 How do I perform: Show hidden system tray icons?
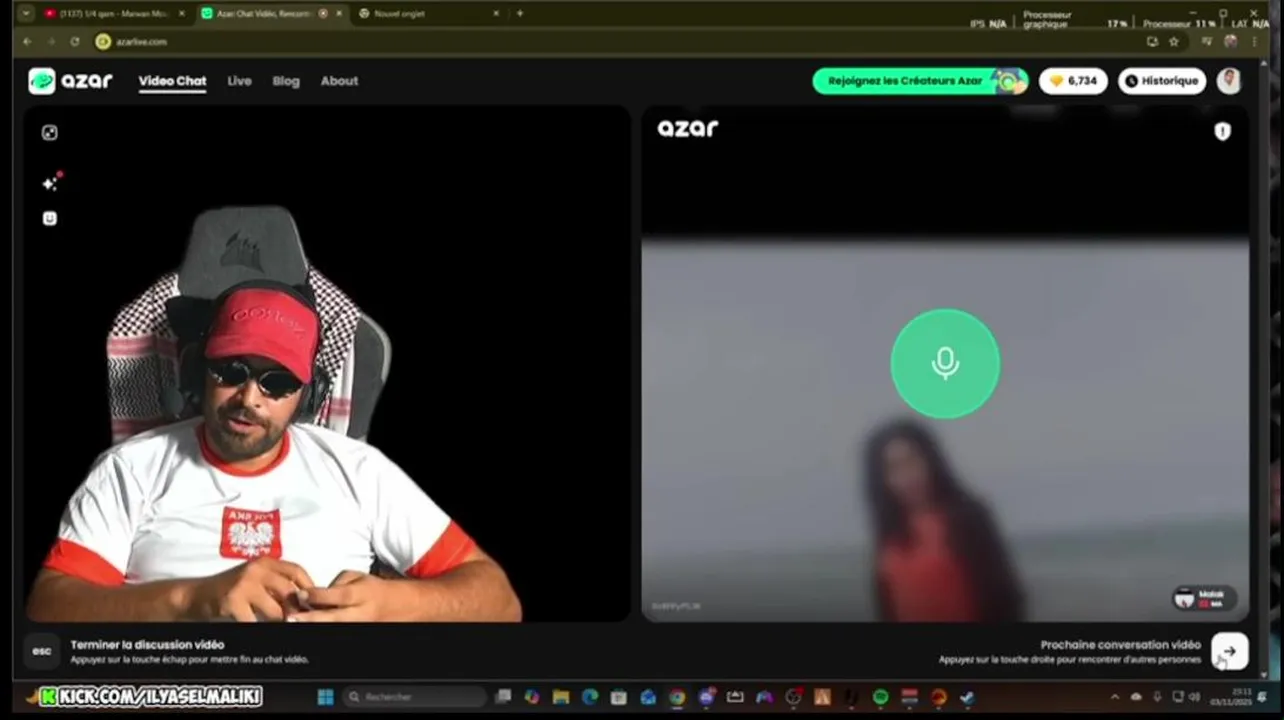[1115, 697]
